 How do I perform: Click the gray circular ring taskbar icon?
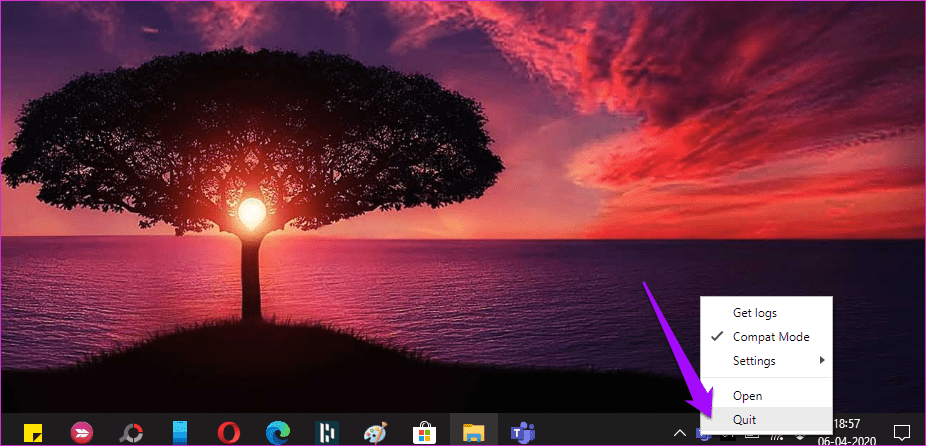point(131,432)
